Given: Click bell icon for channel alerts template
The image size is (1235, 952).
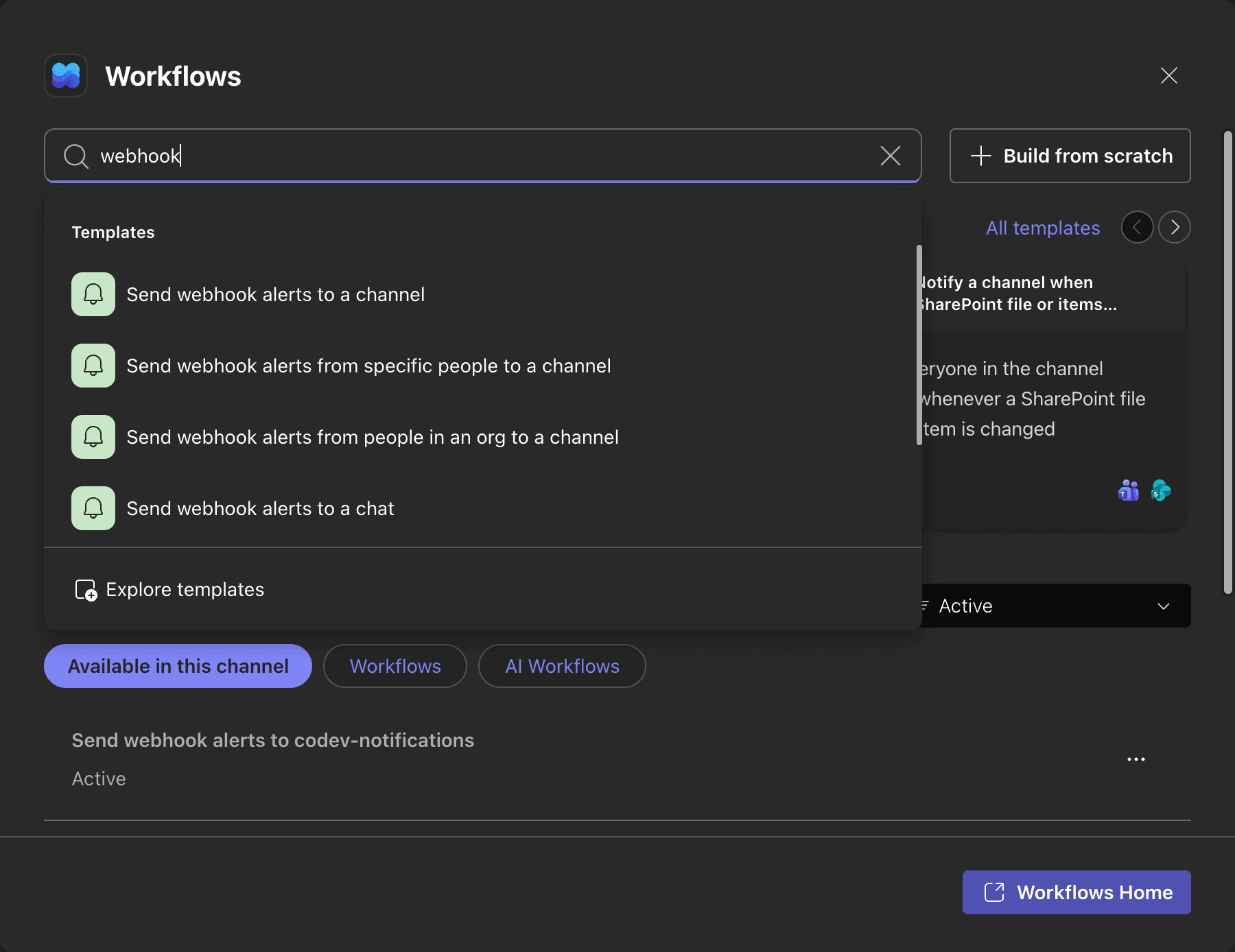Looking at the screenshot, I should pos(93,294).
